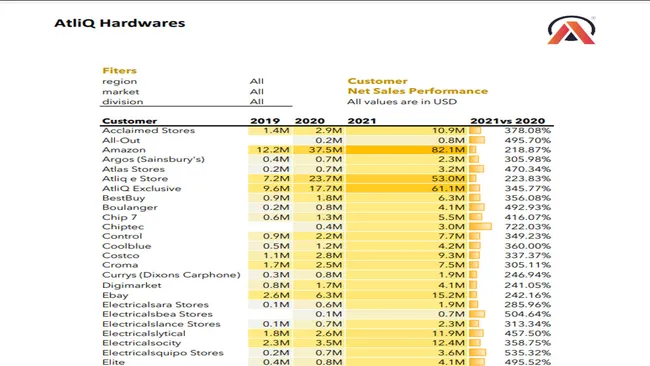Select the 'Chiptec' customer name
The width and height of the screenshot is (650, 366).
123,227
